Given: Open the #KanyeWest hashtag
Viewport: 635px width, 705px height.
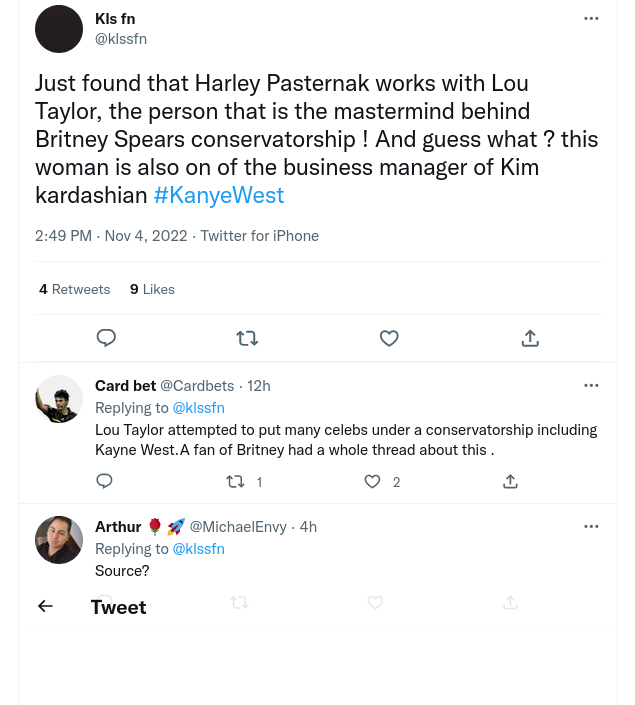Looking at the screenshot, I should pyautogui.click(x=218, y=195).
